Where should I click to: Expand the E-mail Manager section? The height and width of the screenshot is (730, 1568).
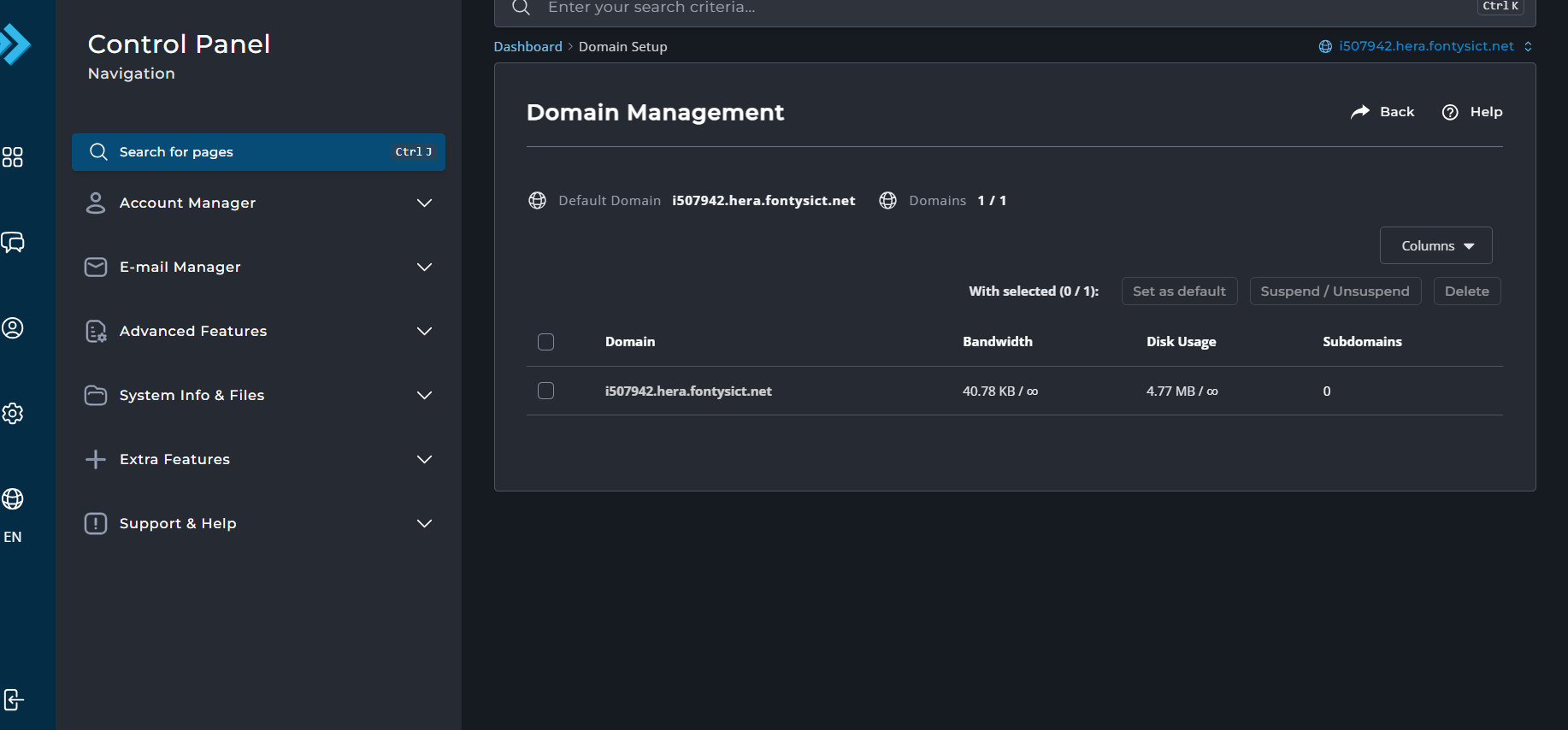[258, 267]
